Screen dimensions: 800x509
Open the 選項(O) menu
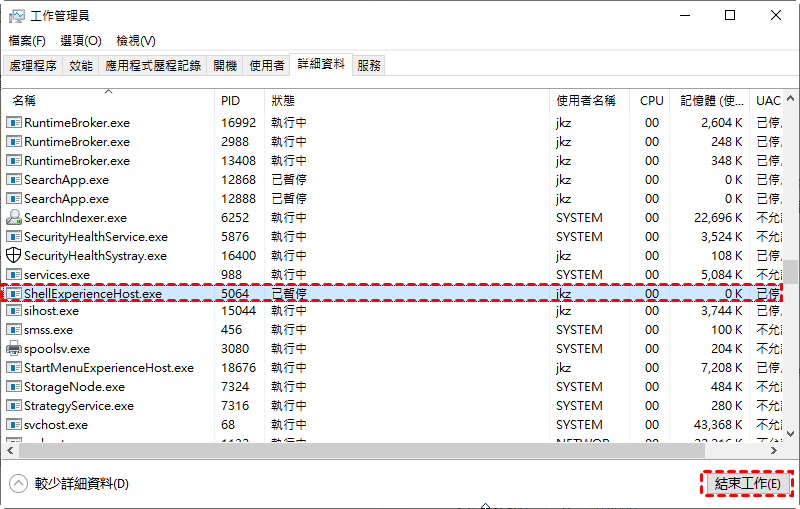point(81,41)
